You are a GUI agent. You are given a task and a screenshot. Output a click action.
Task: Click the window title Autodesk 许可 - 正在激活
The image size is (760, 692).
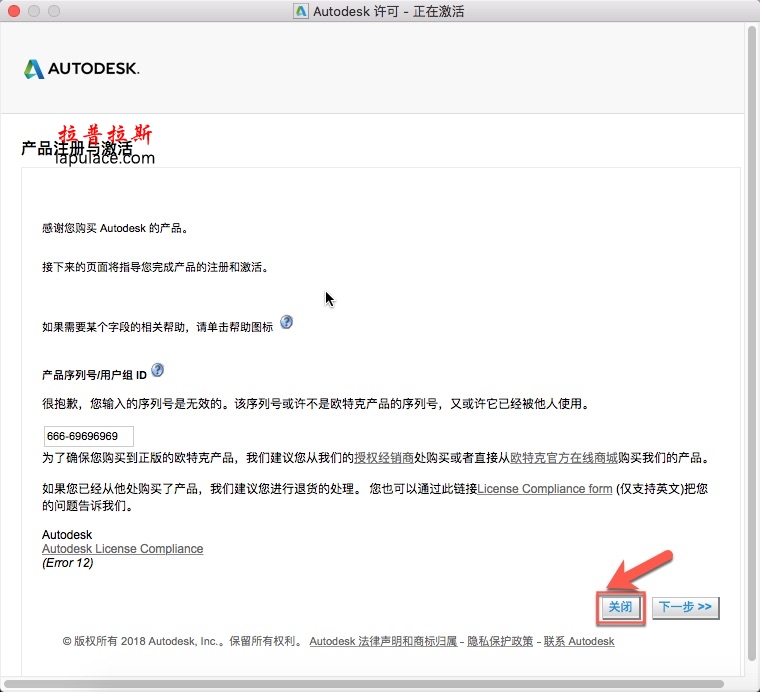388,11
